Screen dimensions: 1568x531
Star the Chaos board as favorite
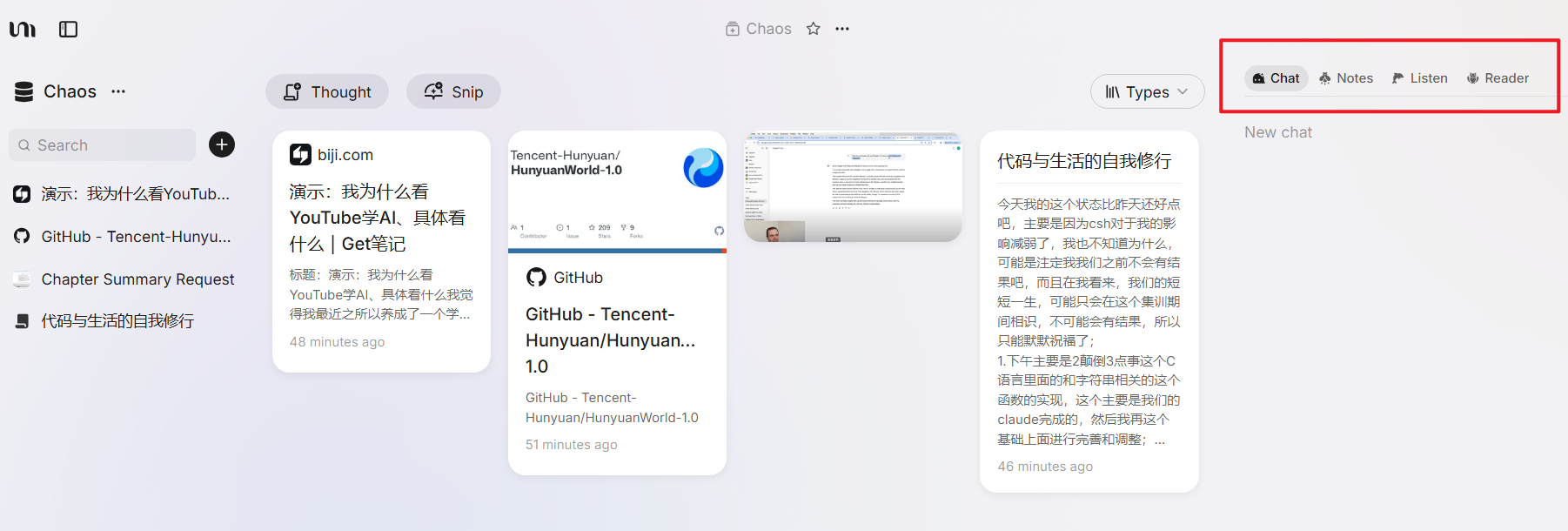pos(814,29)
